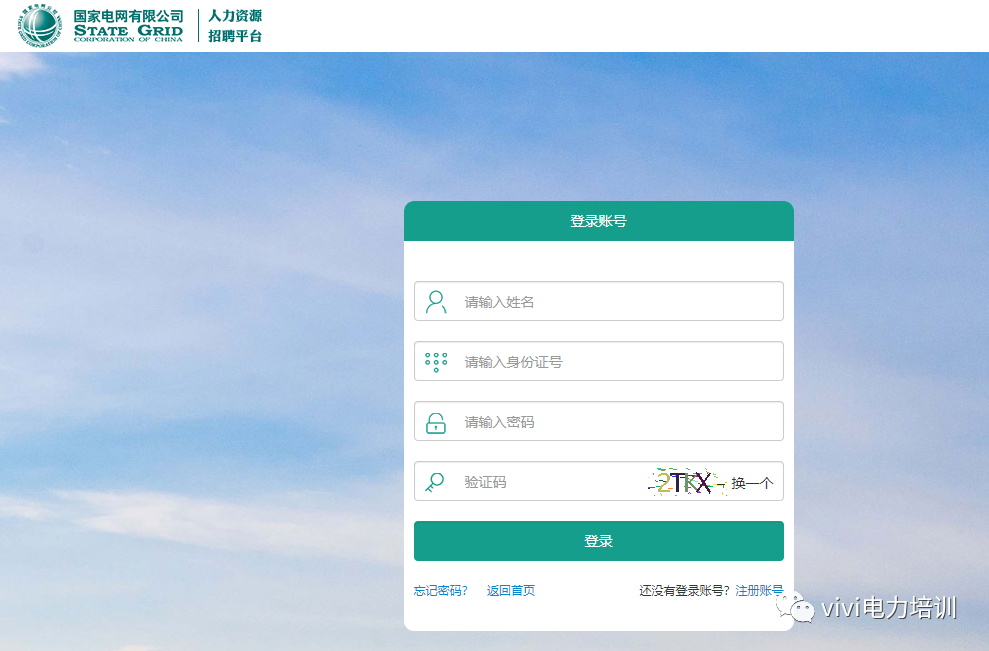Image resolution: width=989 pixels, height=651 pixels.
Task: Click the State Grid globe logo
Action: [x=40, y=26]
